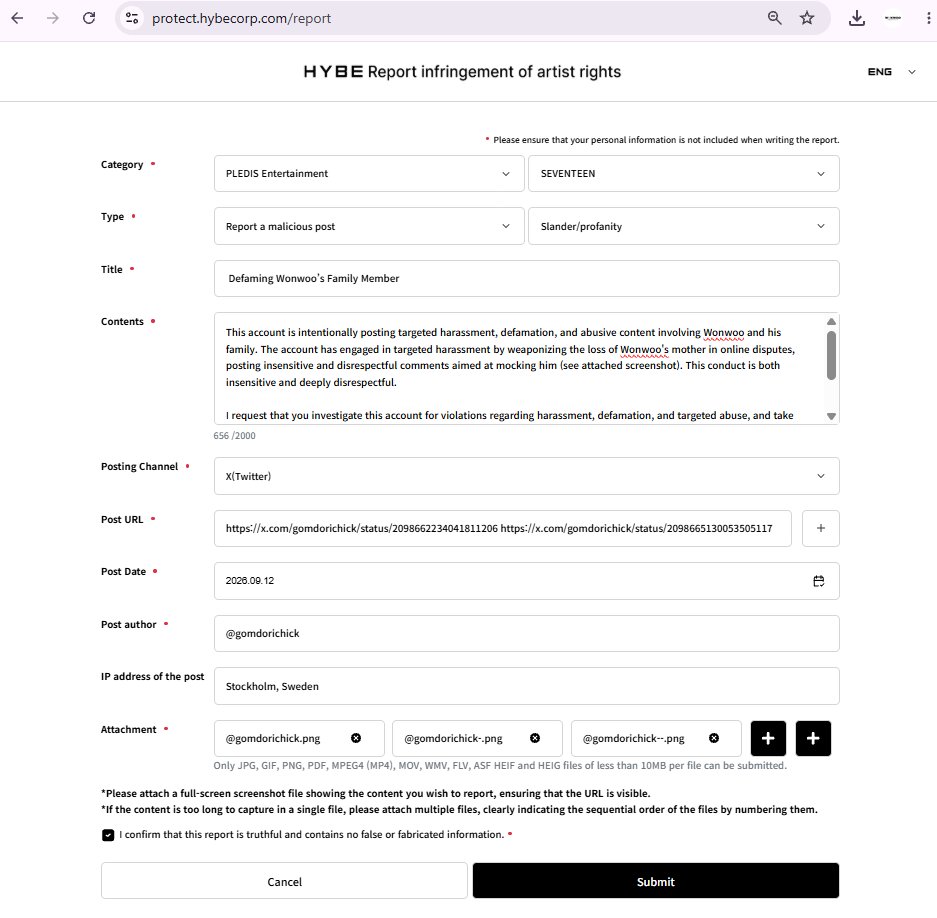Click the Contents scrollbar thumb
Screen dimensions: 937x918
(831, 355)
